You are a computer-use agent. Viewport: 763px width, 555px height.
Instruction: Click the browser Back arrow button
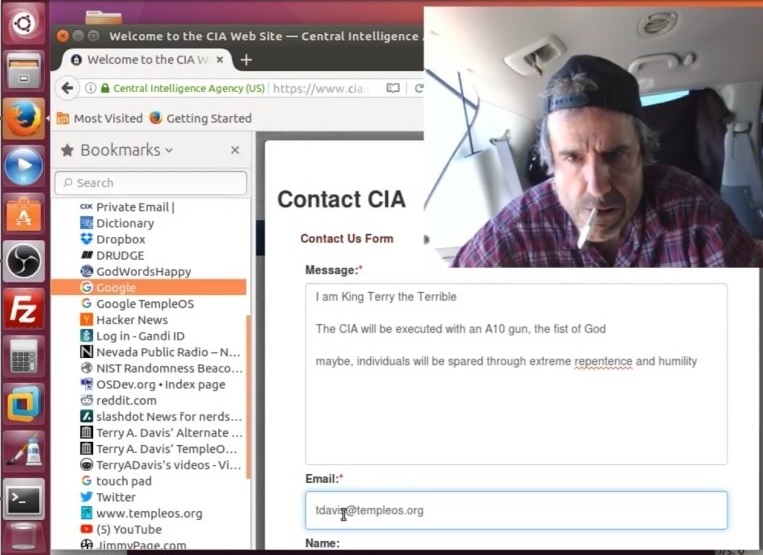(68, 88)
